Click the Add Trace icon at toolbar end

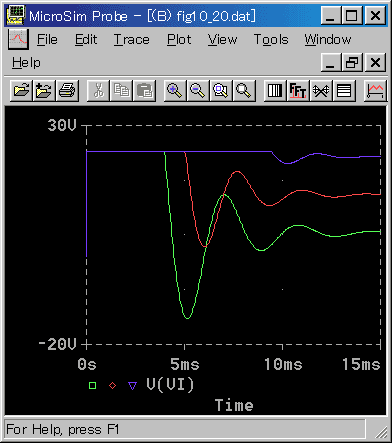(375, 90)
